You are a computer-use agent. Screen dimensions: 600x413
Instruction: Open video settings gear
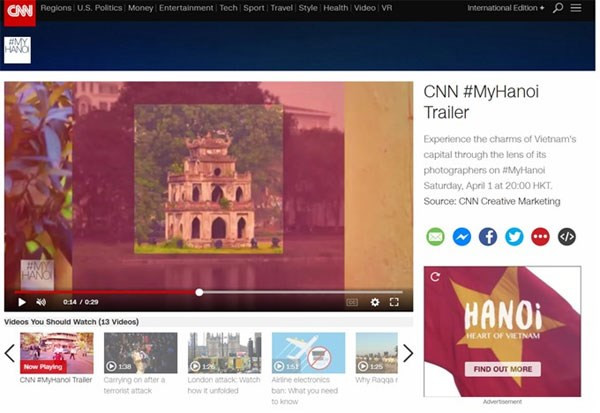point(375,302)
